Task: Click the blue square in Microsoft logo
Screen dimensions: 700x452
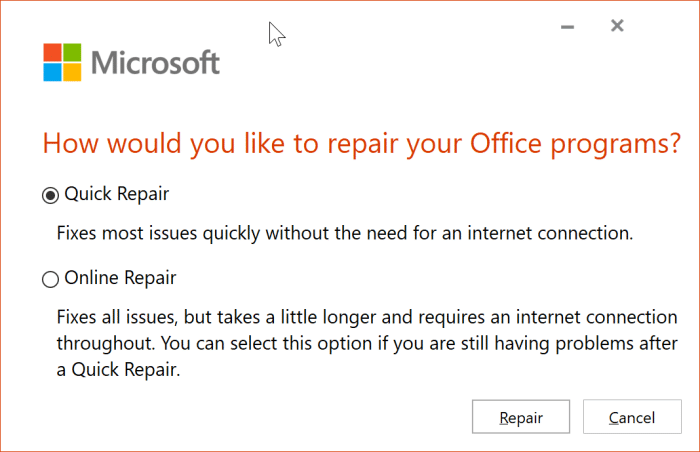Action: click(x=52, y=72)
